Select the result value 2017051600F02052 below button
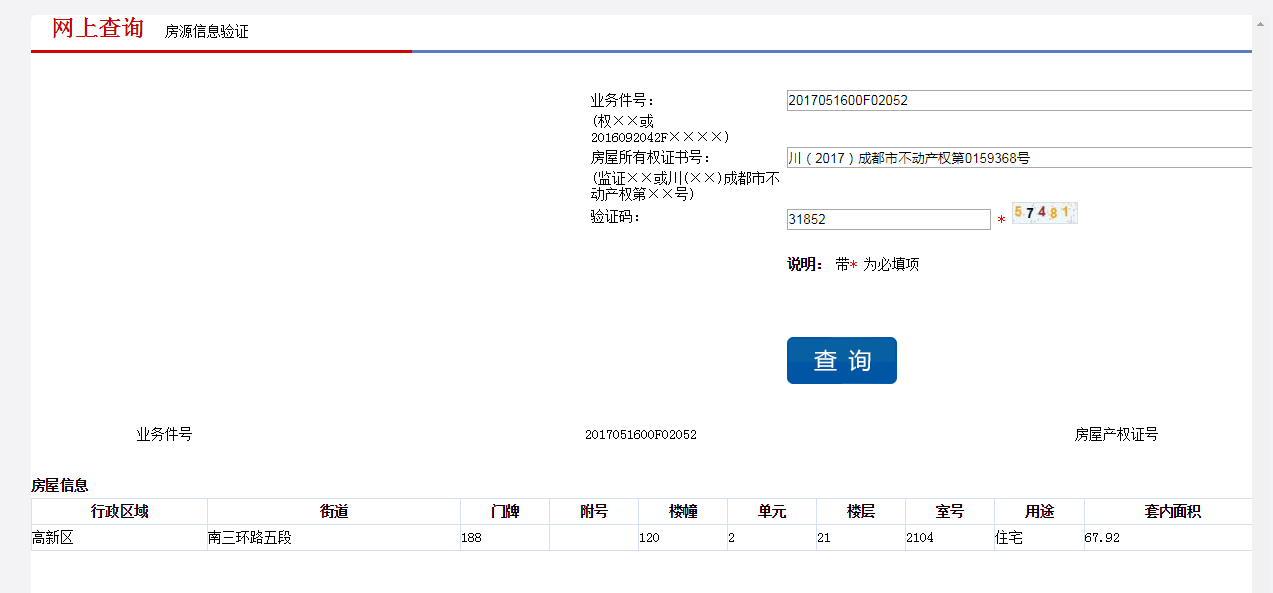This screenshot has height=593, width=1273. 641,435
